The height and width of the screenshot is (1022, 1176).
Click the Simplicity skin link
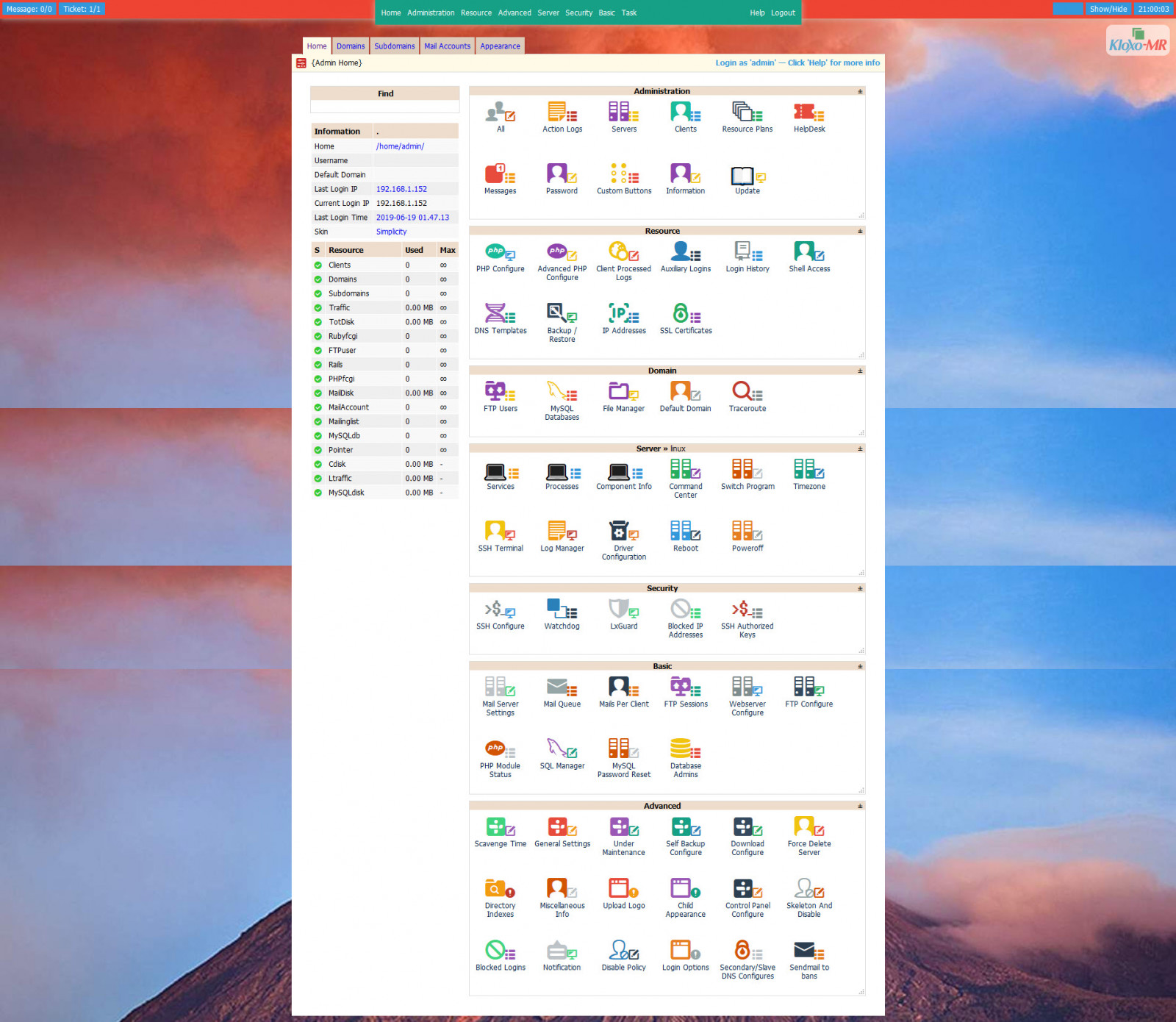coord(391,232)
